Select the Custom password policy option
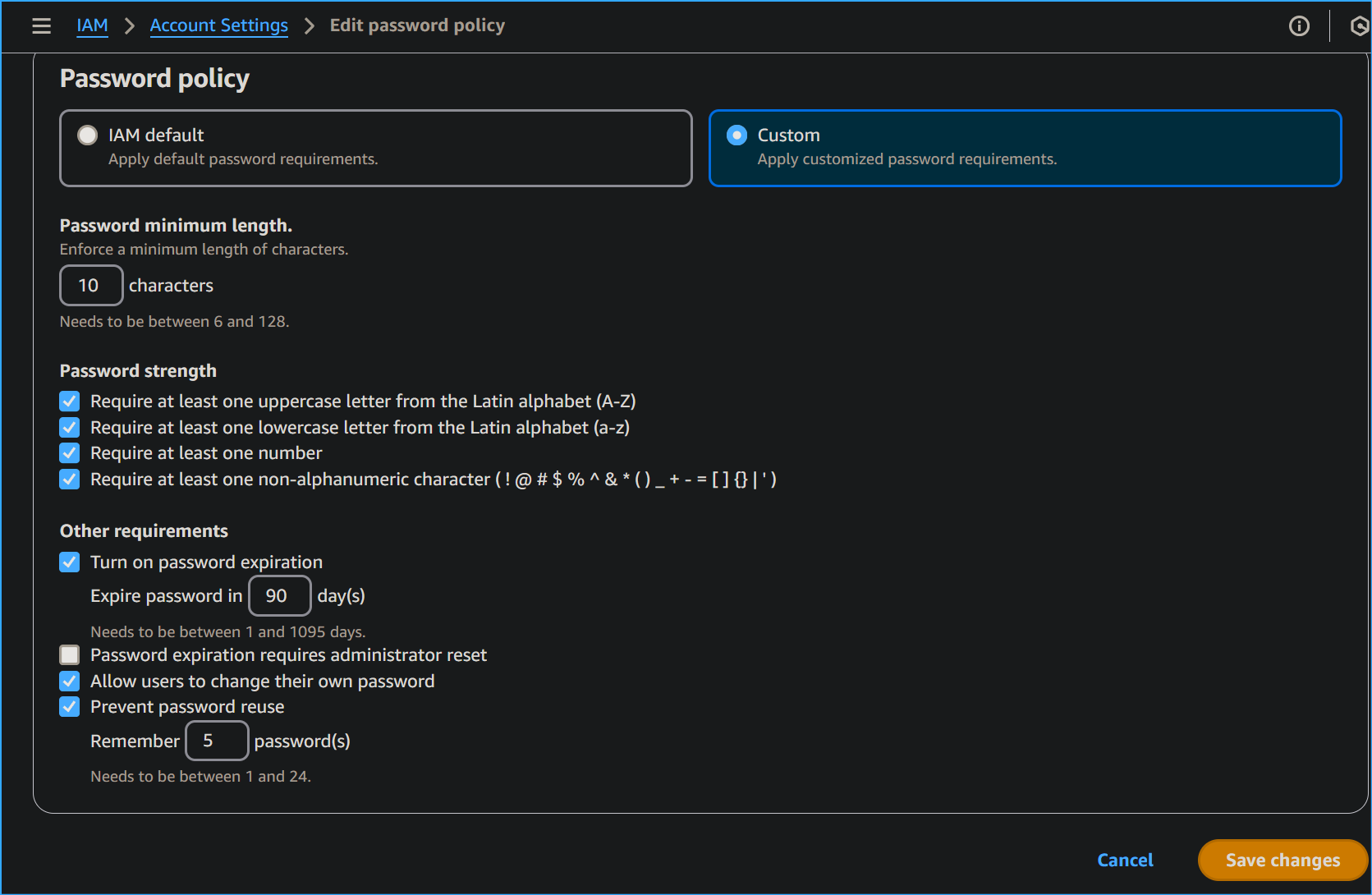 pyautogui.click(x=736, y=135)
